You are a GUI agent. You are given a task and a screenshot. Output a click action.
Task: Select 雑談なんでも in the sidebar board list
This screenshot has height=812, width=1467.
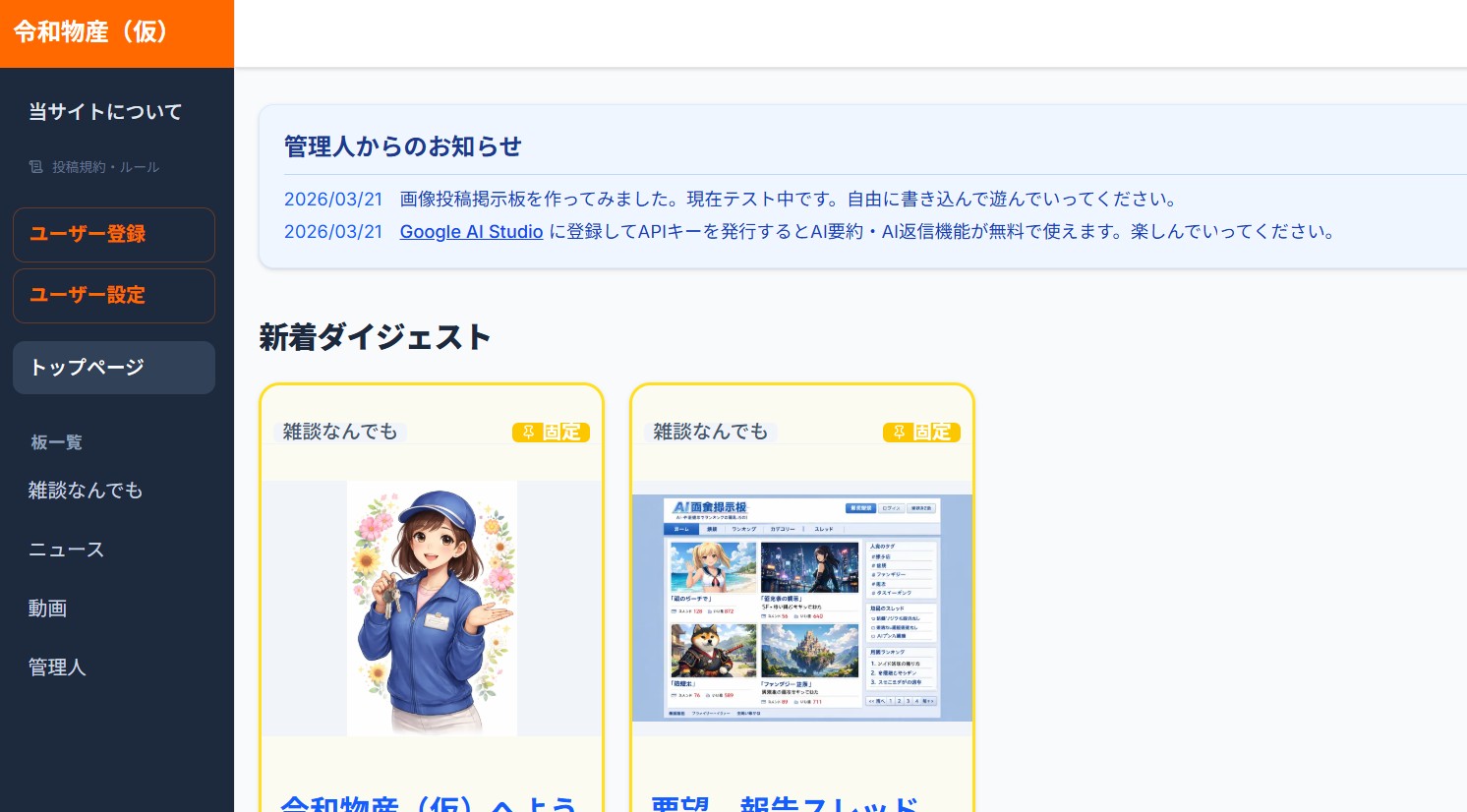(86, 491)
